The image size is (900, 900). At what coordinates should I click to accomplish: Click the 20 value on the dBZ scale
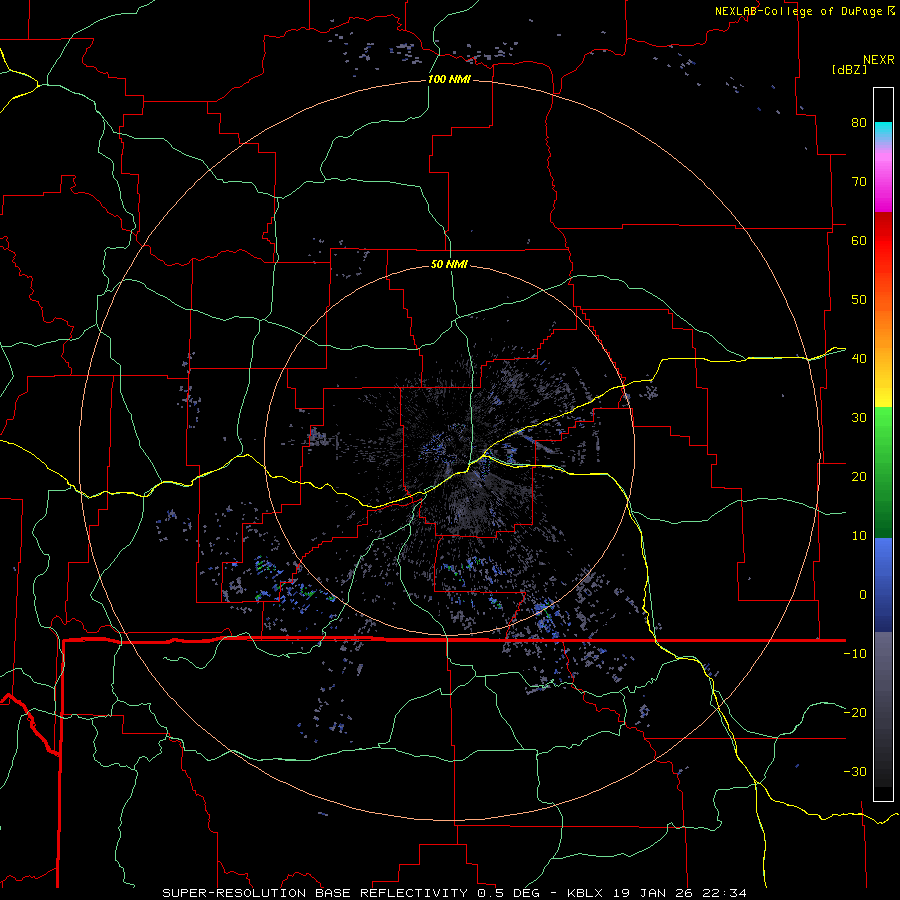tap(859, 477)
